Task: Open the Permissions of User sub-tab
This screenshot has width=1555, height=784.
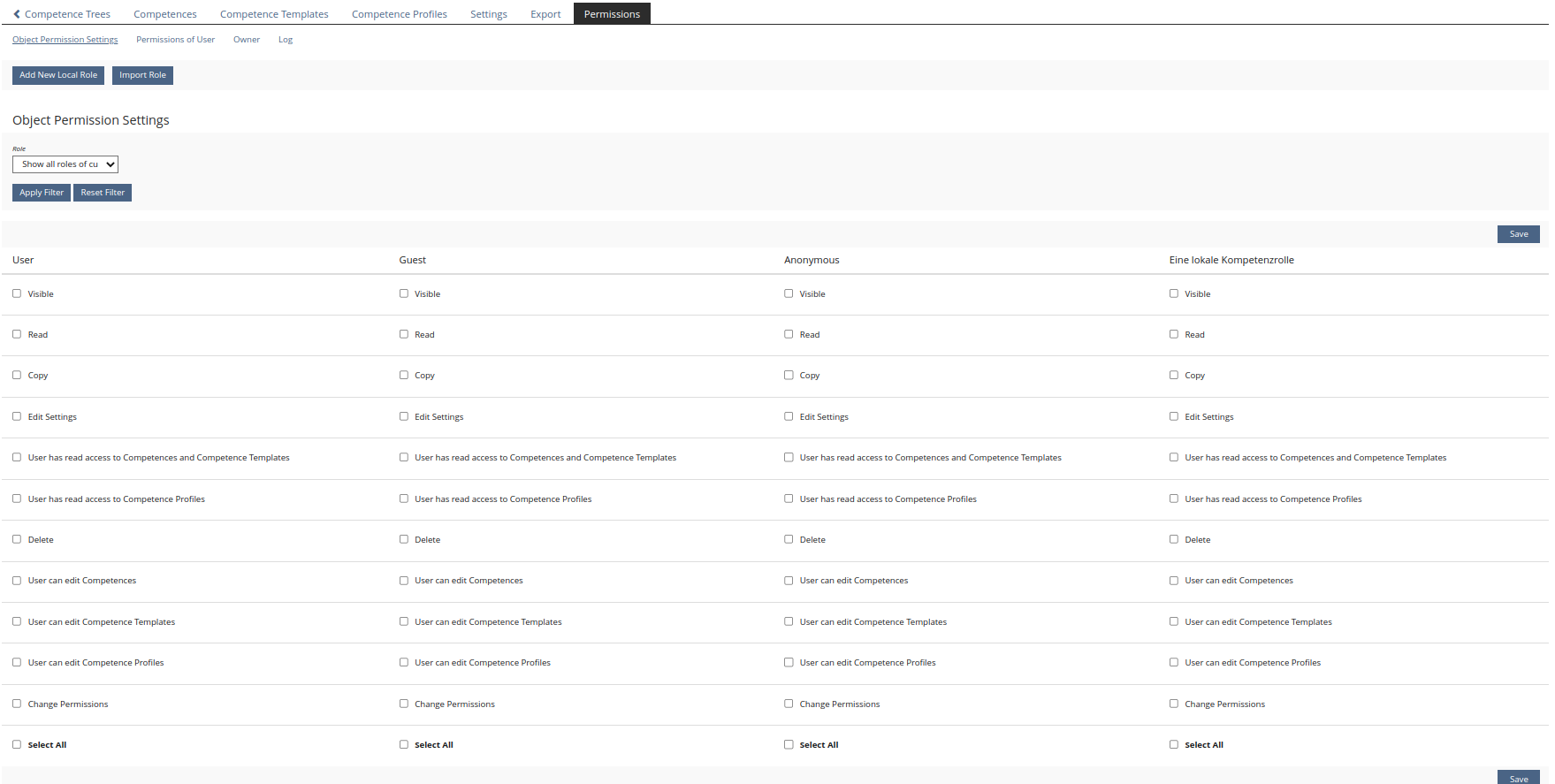Action: 175,40
